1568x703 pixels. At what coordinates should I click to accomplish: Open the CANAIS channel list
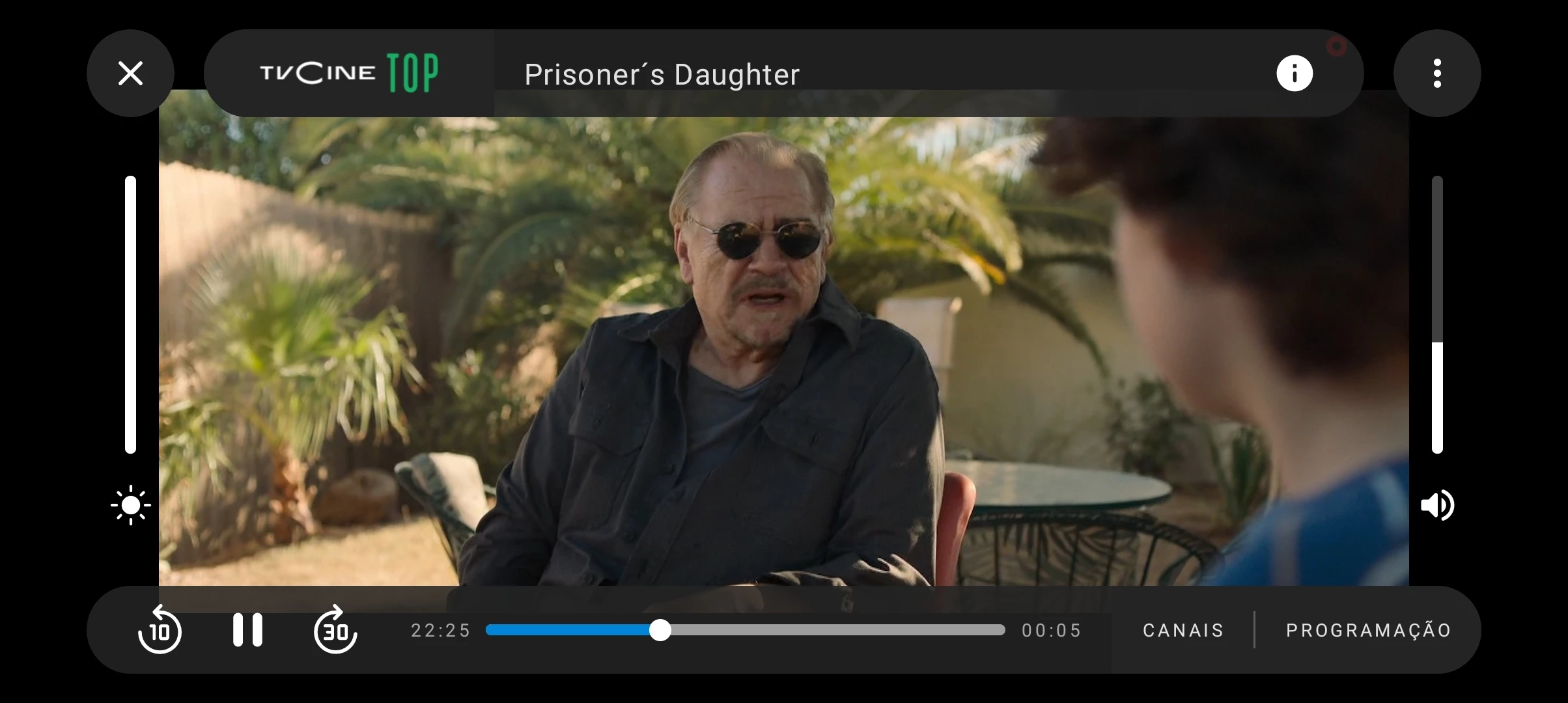(x=1183, y=630)
